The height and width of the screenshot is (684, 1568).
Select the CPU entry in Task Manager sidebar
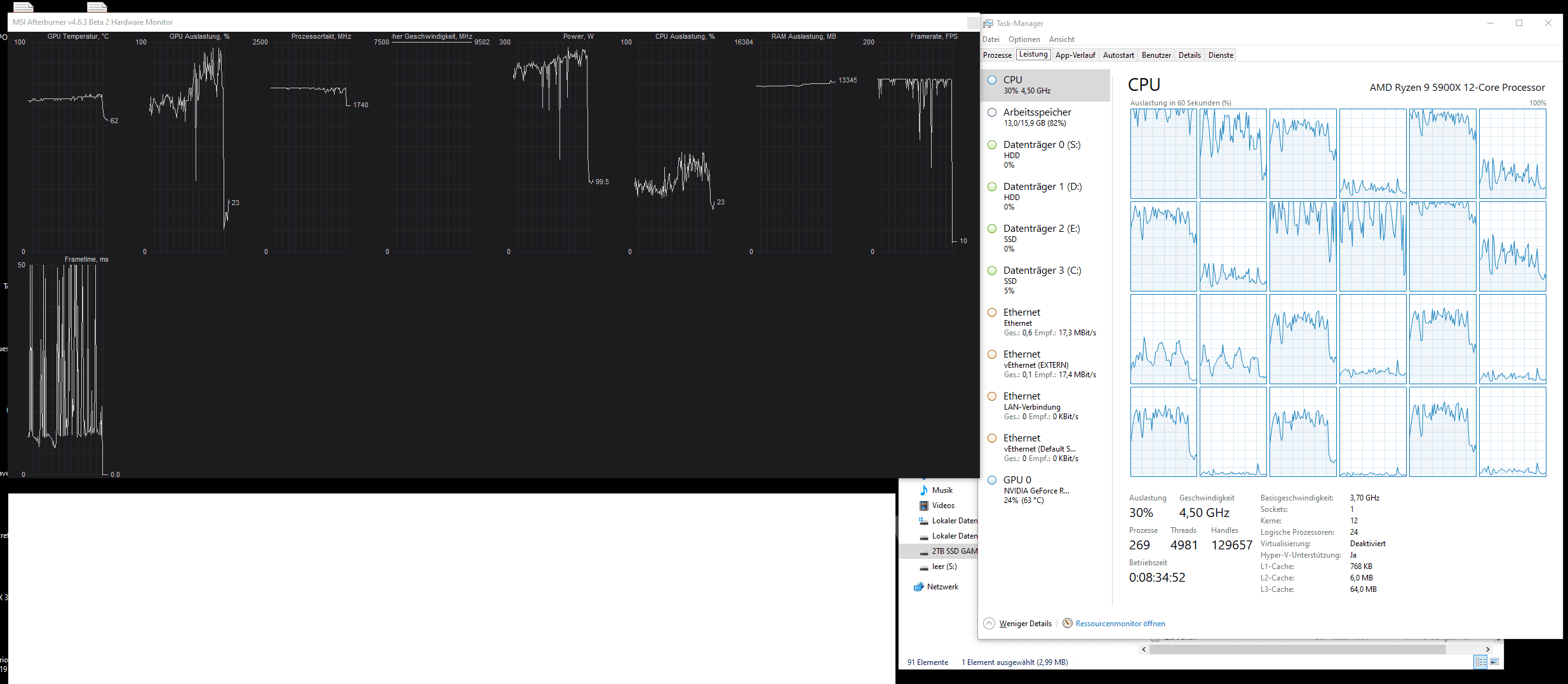click(x=1045, y=85)
